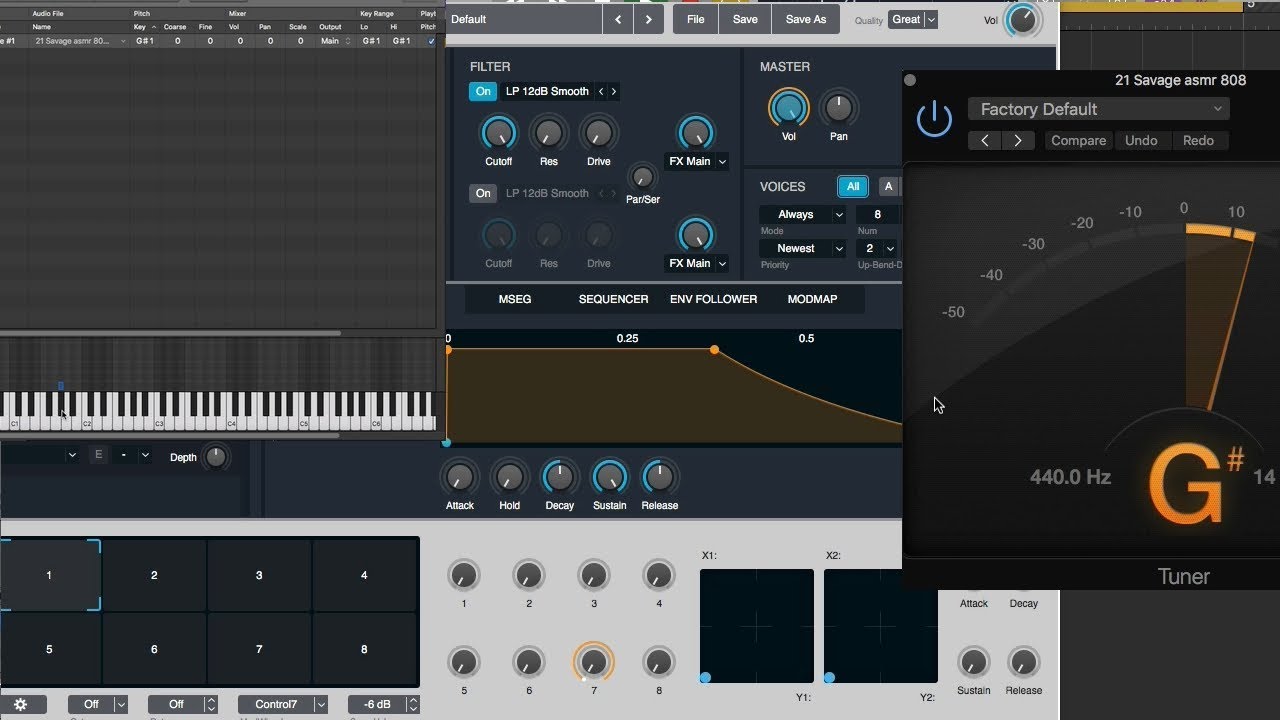Uncheck the Pitch checkbox in the zone row

click(x=431, y=41)
